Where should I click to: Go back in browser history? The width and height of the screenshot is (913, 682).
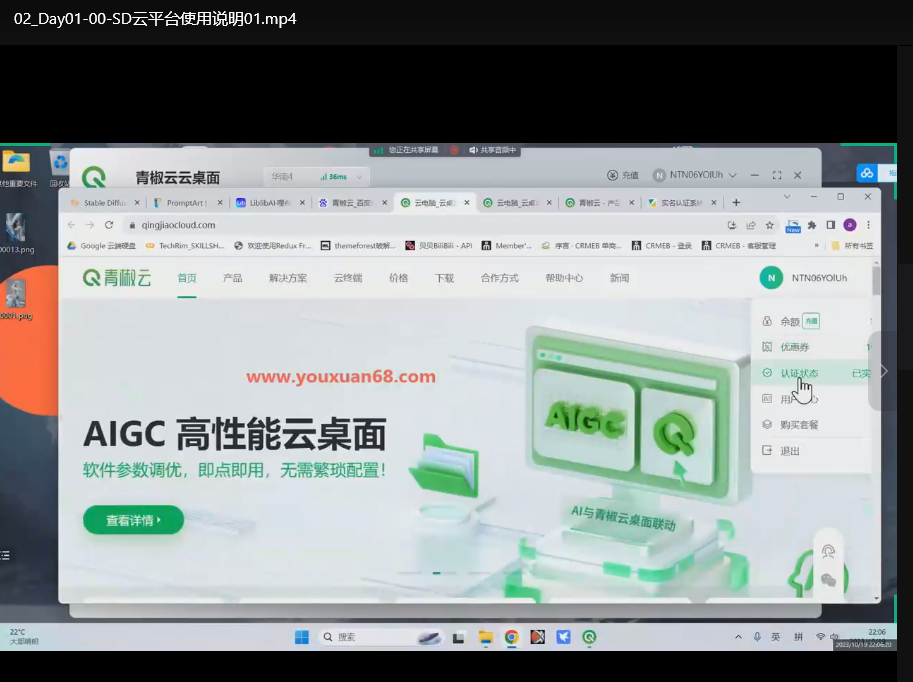click(x=71, y=225)
